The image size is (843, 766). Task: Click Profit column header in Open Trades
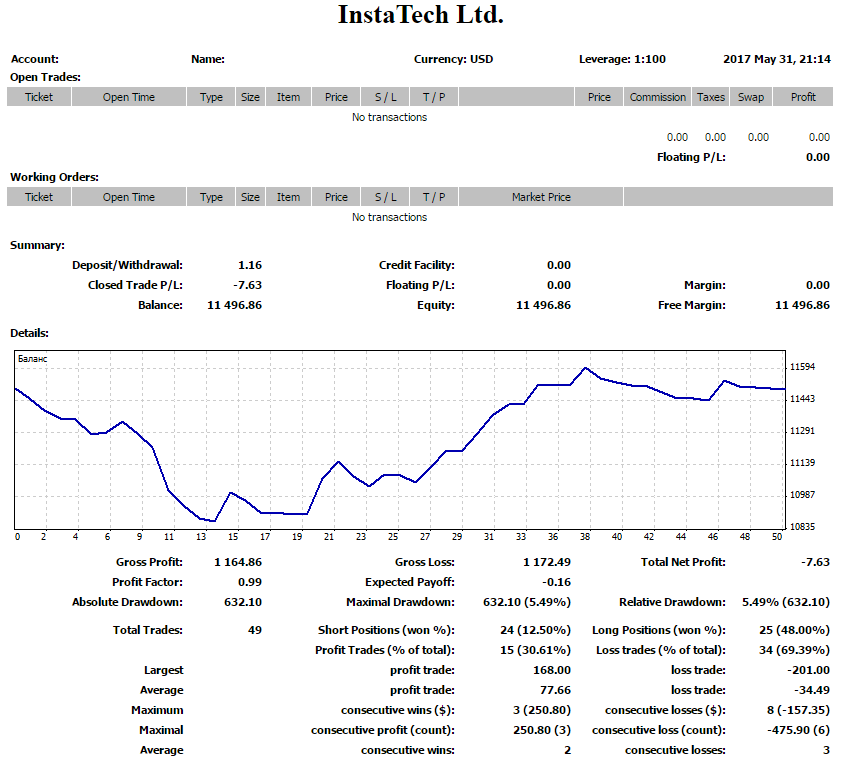coord(803,97)
